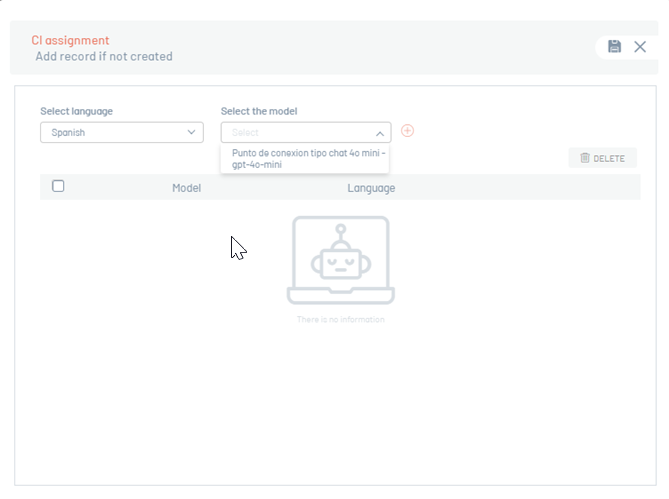Image resolution: width=669 pixels, height=499 pixels.
Task: Click the 'Select the model' field label
Action: point(259,111)
